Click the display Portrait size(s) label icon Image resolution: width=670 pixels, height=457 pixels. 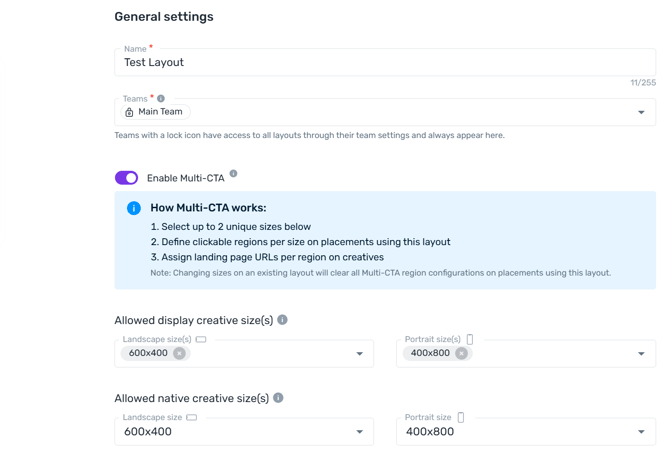click(x=470, y=340)
